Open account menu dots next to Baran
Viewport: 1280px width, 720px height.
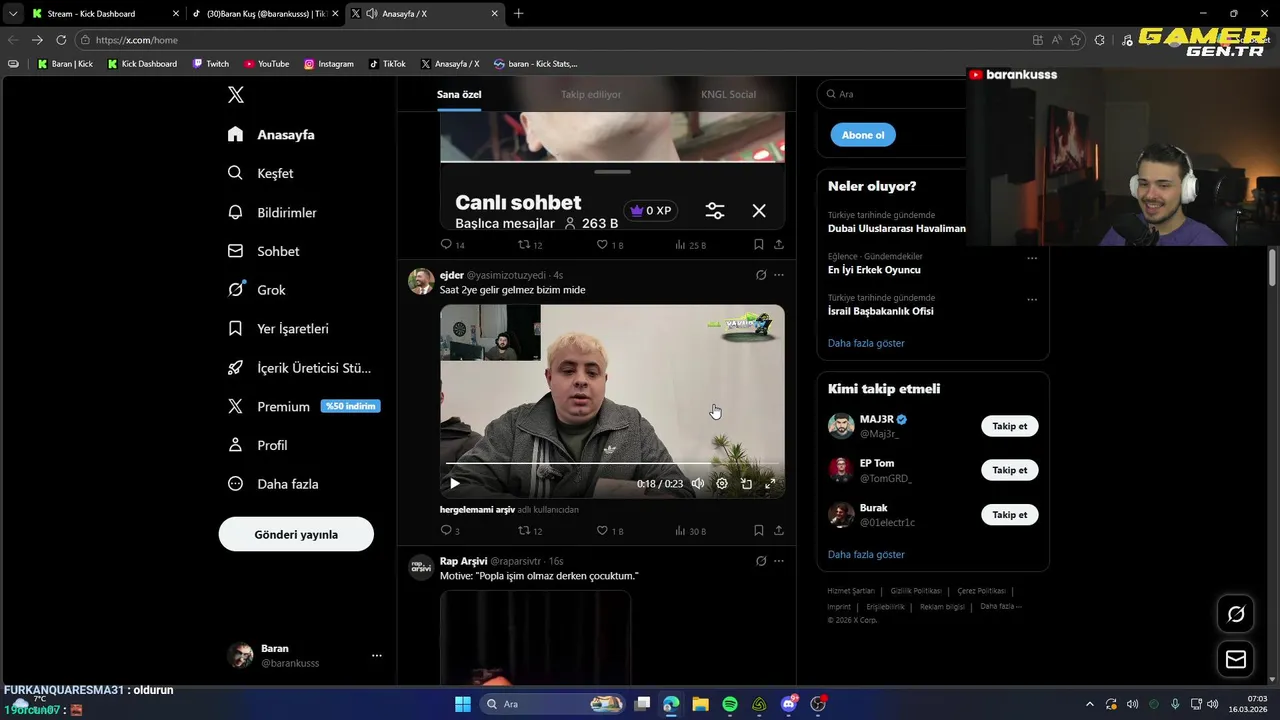point(377,656)
